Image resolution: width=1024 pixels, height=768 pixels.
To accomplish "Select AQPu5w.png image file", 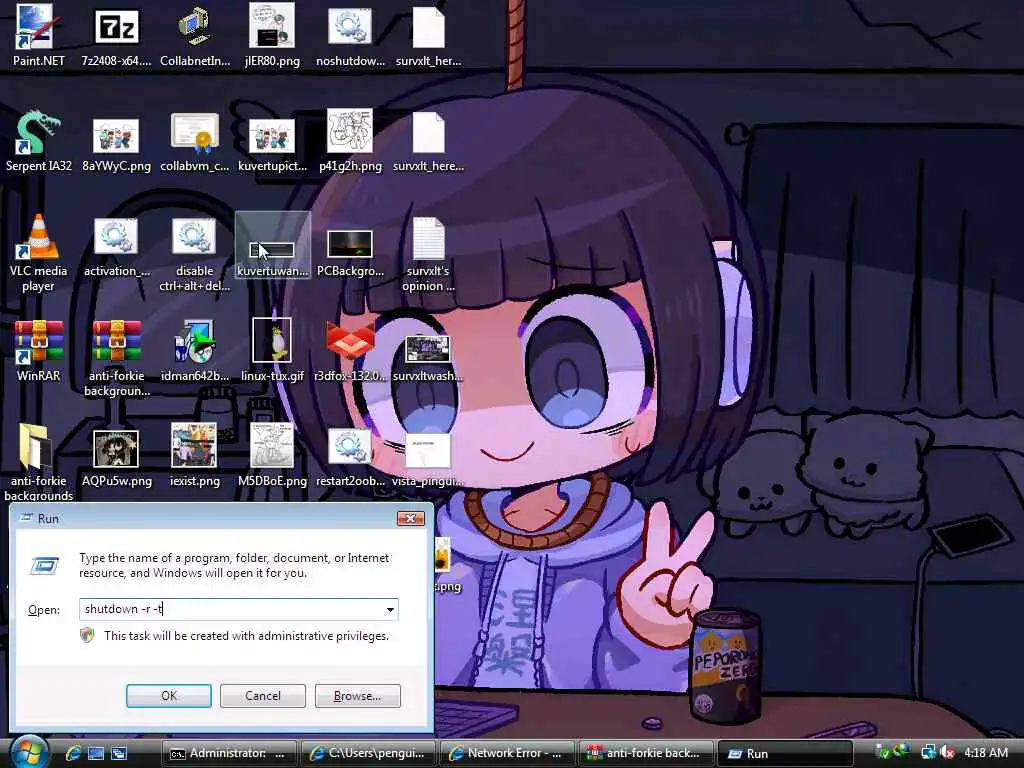I will pyautogui.click(x=116, y=458).
